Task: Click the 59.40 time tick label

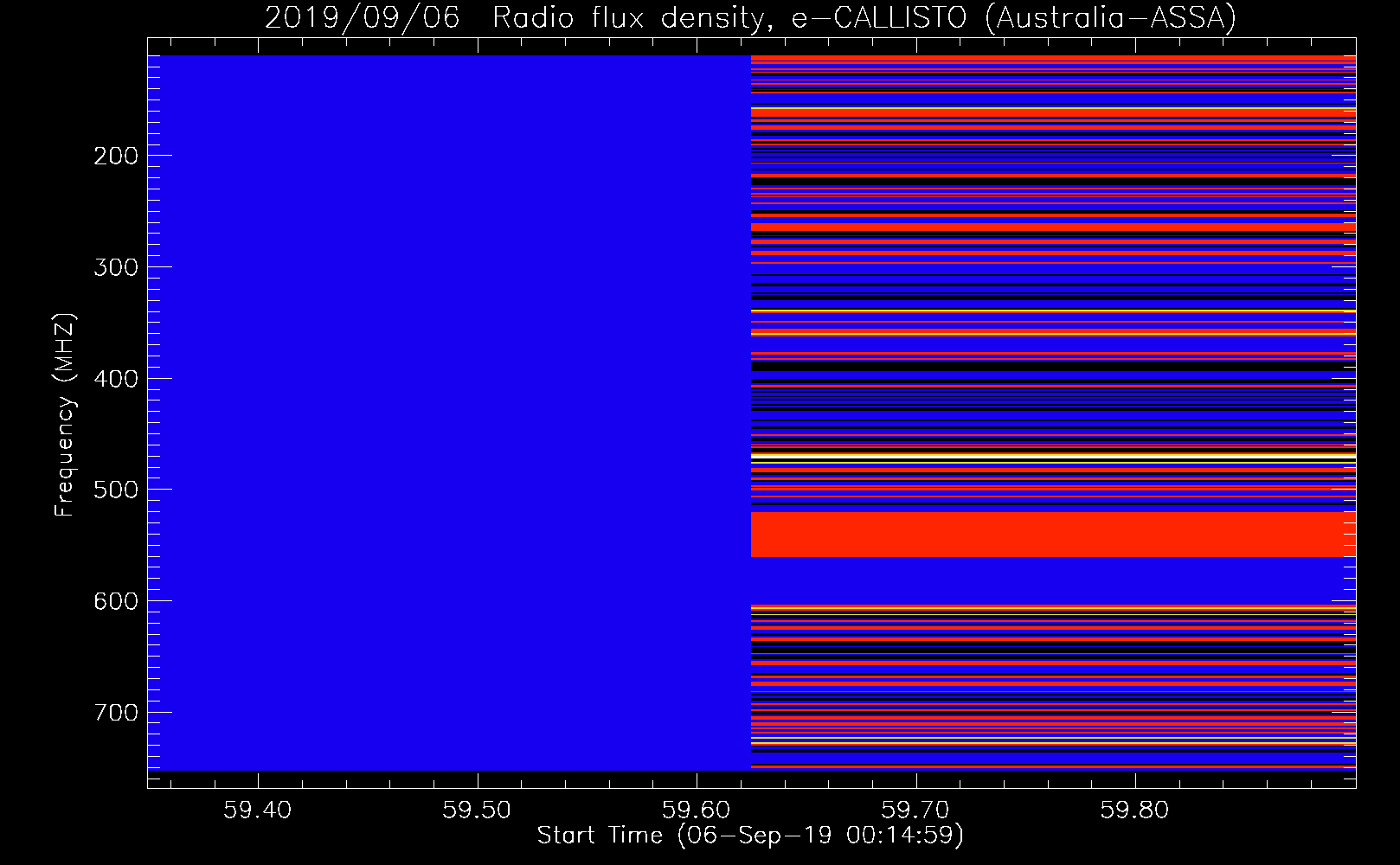Action: pyautogui.click(x=258, y=811)
